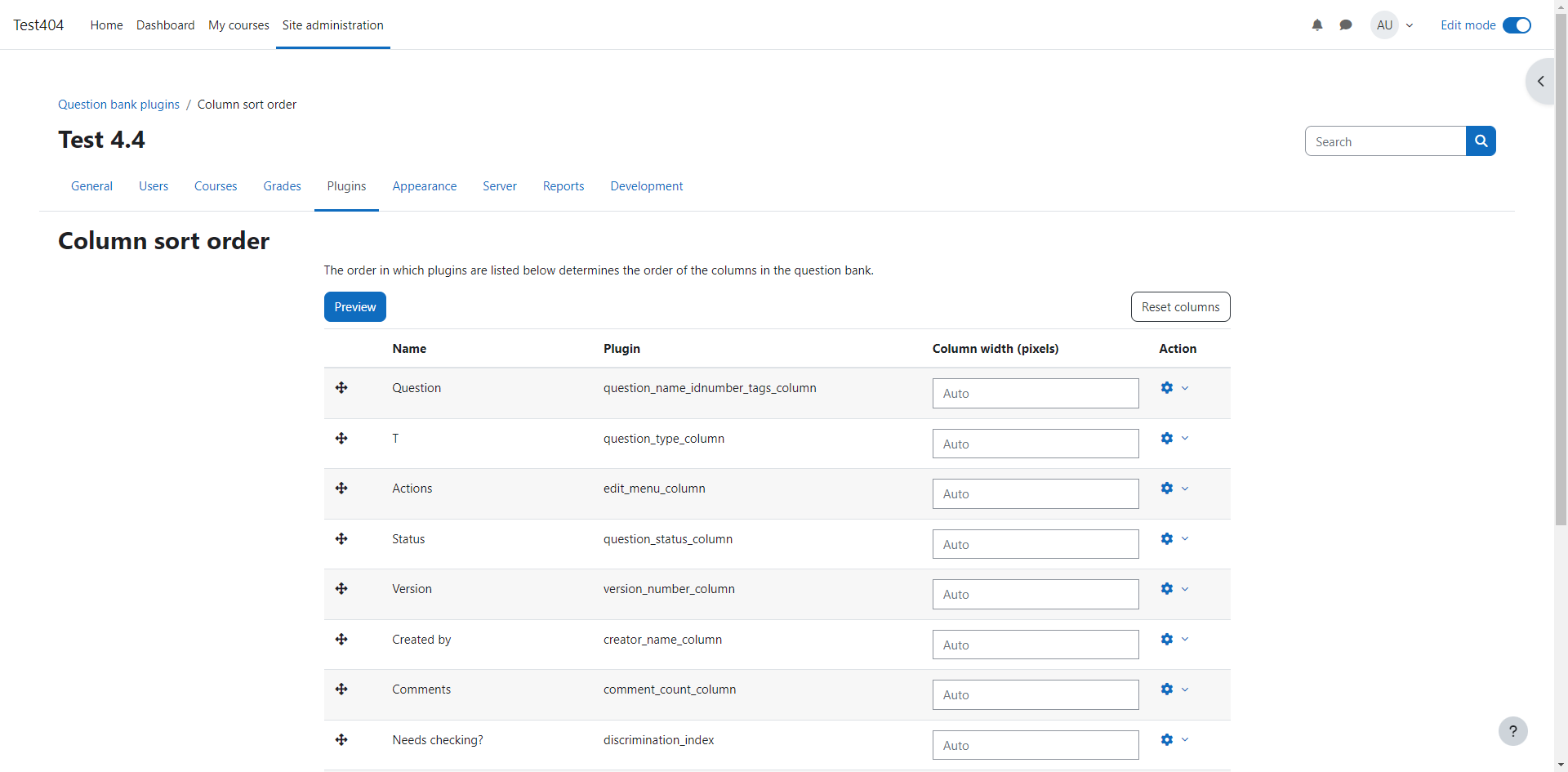Viewport: 1568px width, 772px height.
Task: Focus width field for question_name_idnumber_tags_column
Action: tap(1036, 394)
